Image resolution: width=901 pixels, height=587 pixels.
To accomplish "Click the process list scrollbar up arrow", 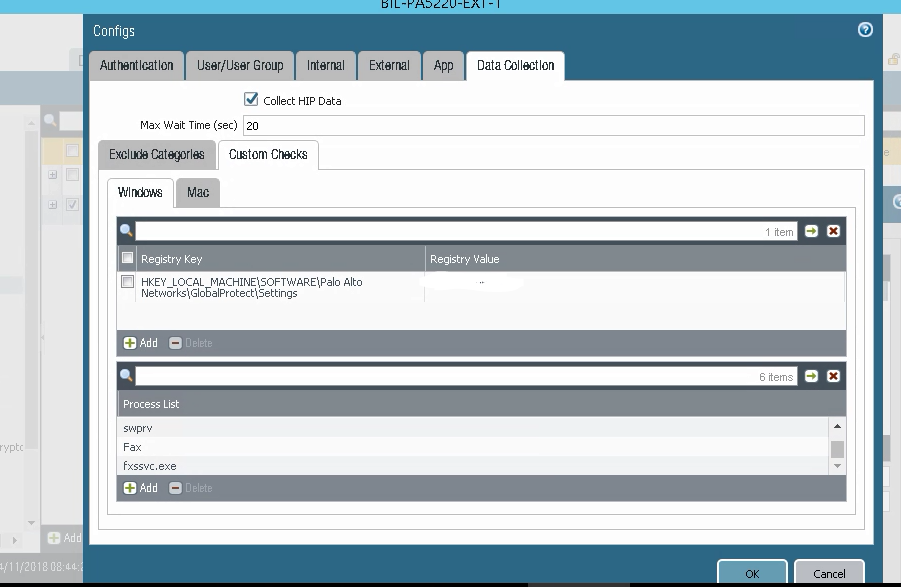I will click(837, 426).
